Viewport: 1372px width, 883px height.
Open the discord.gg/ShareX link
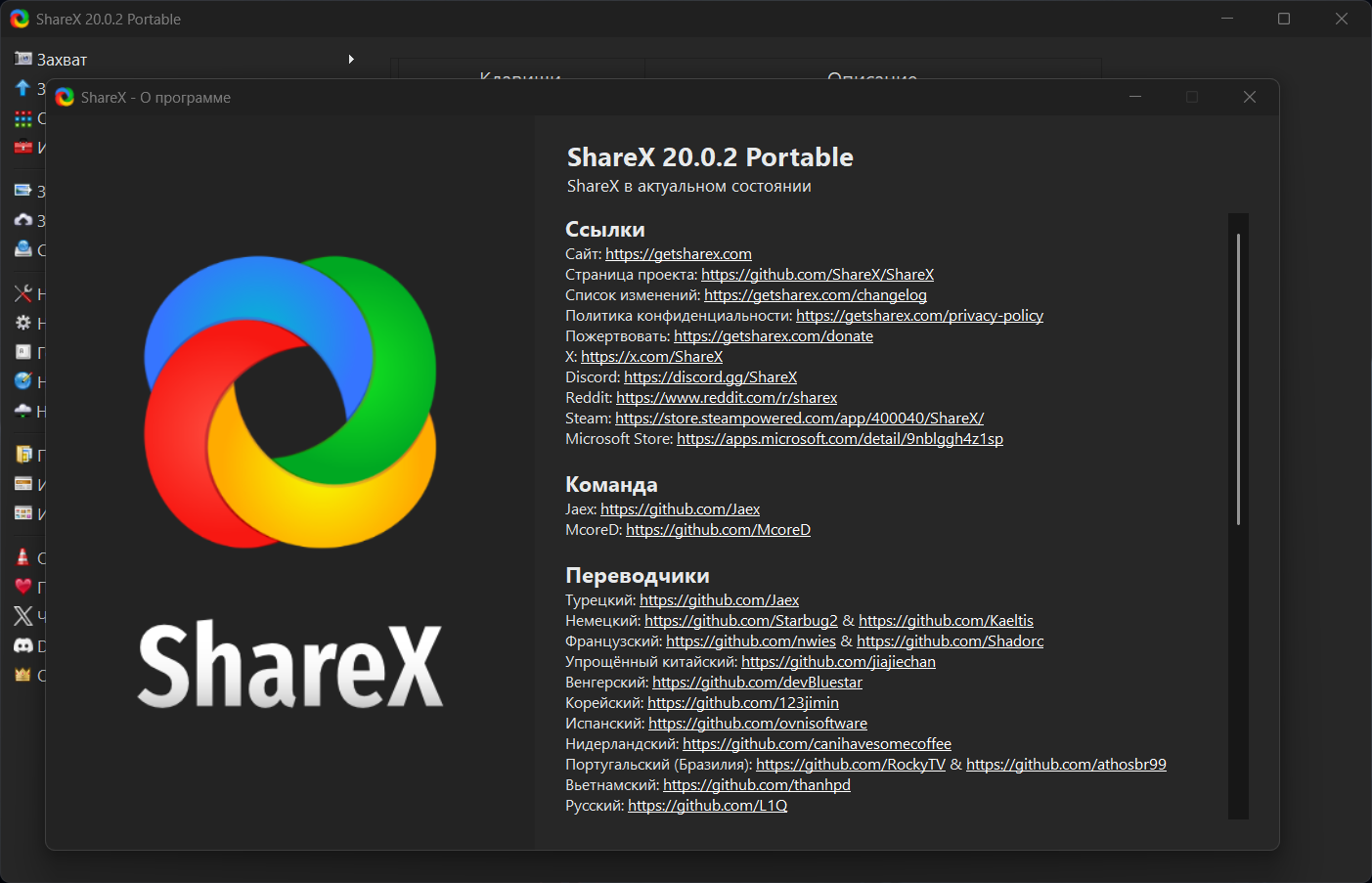click(711, 377)
